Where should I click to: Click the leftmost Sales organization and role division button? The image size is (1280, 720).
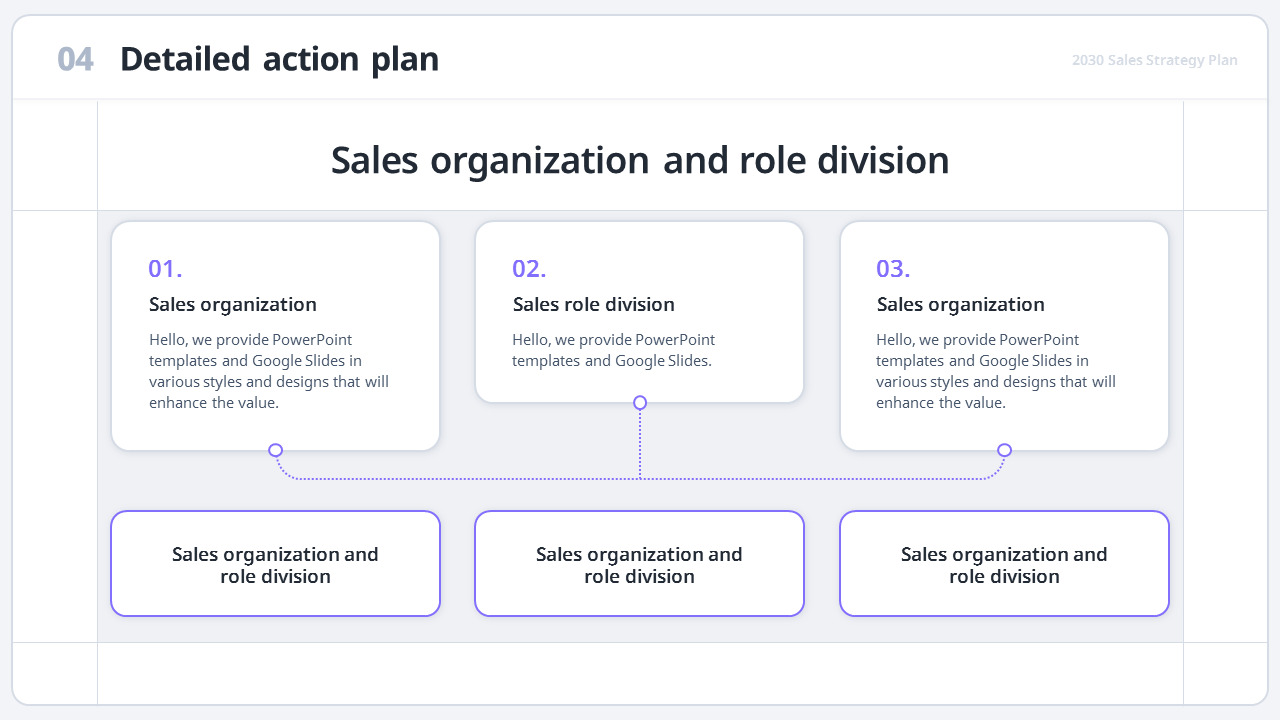275,563
